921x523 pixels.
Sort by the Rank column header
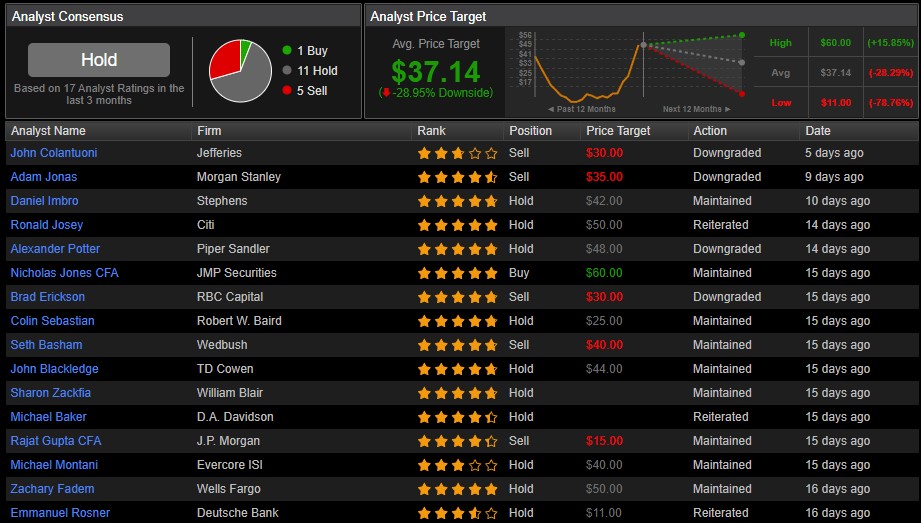[432, 131]
